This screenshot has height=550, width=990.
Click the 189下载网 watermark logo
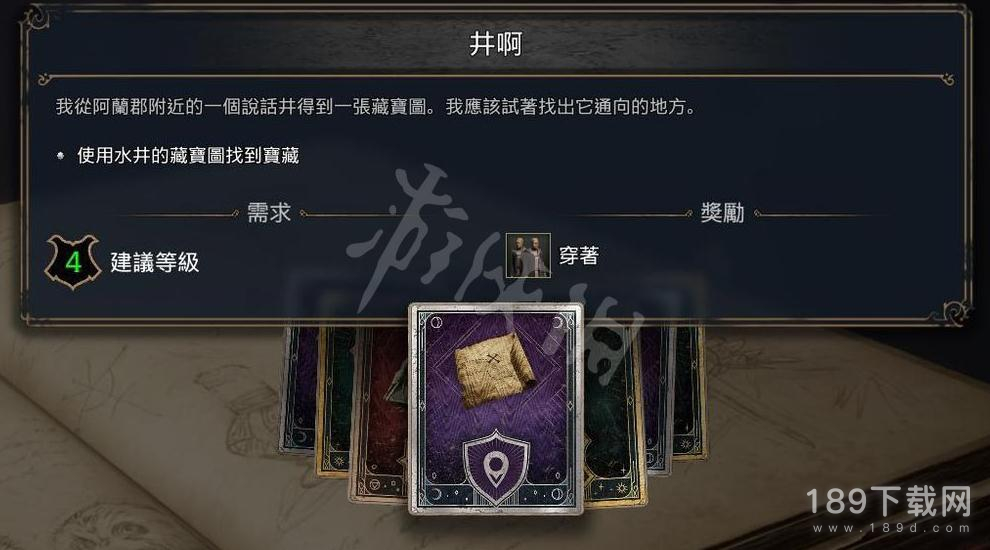point(888,501)
